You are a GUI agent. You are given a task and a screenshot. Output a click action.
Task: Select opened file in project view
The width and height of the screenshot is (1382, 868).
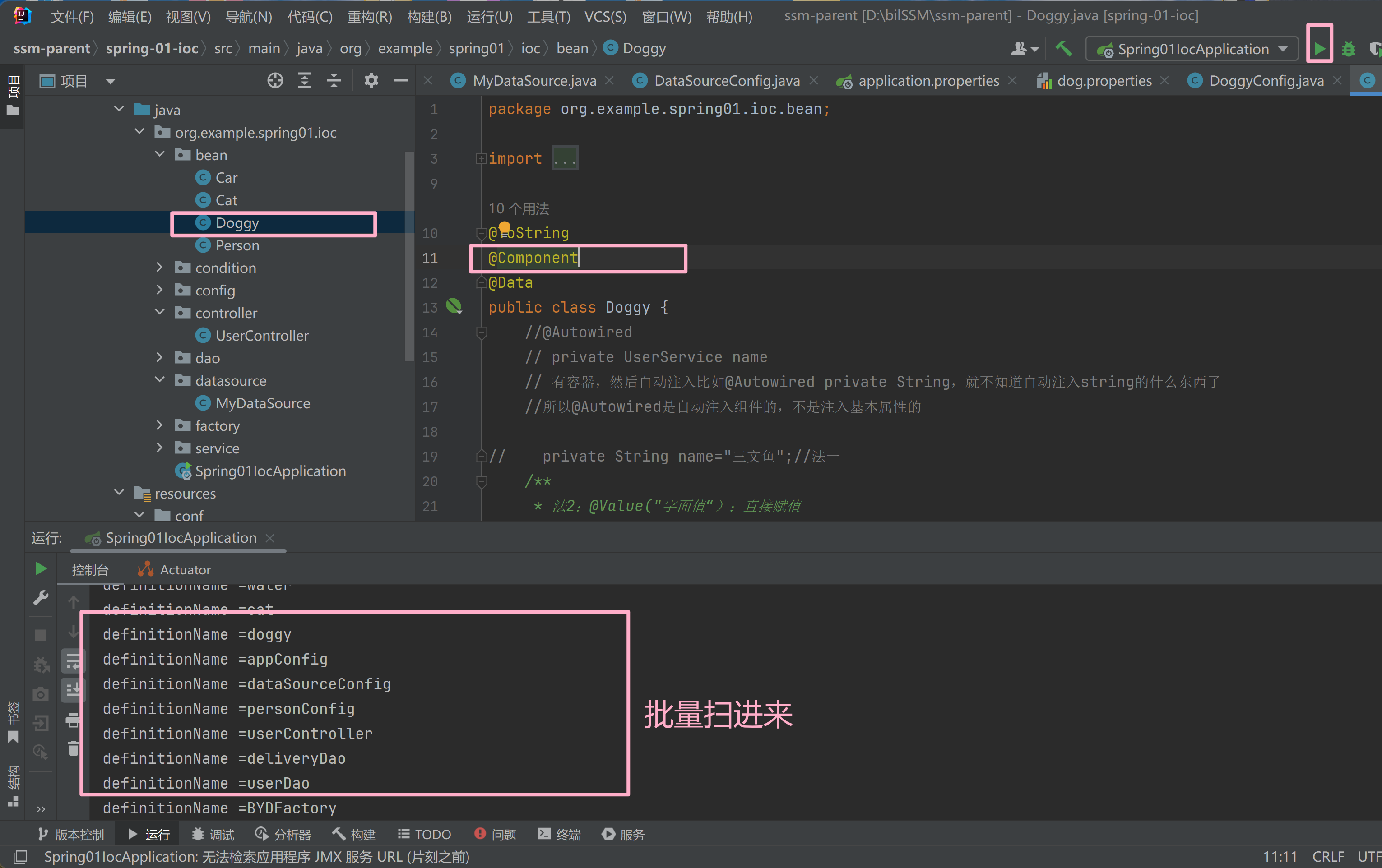tap(275, 81)
